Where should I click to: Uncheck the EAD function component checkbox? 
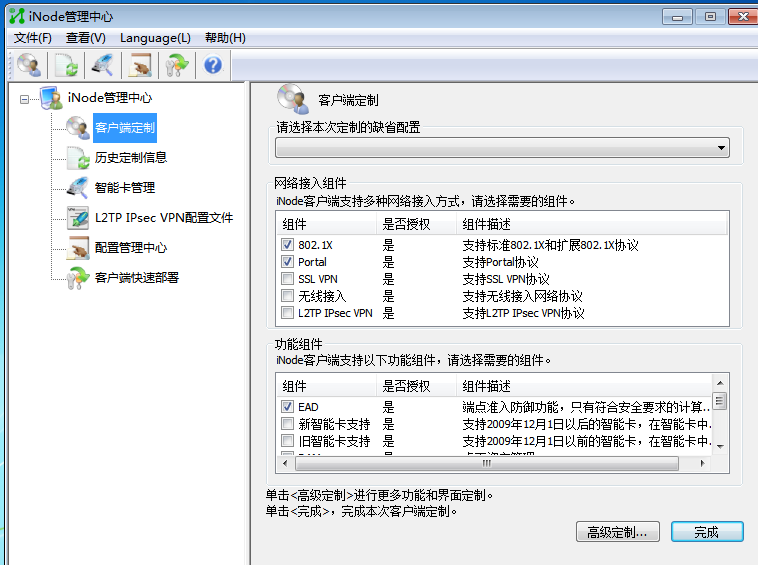(287, 406)
